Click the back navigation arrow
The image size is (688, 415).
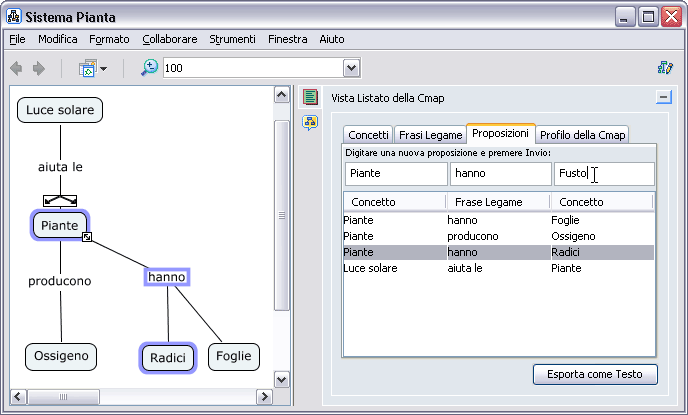tap(16, 68)
